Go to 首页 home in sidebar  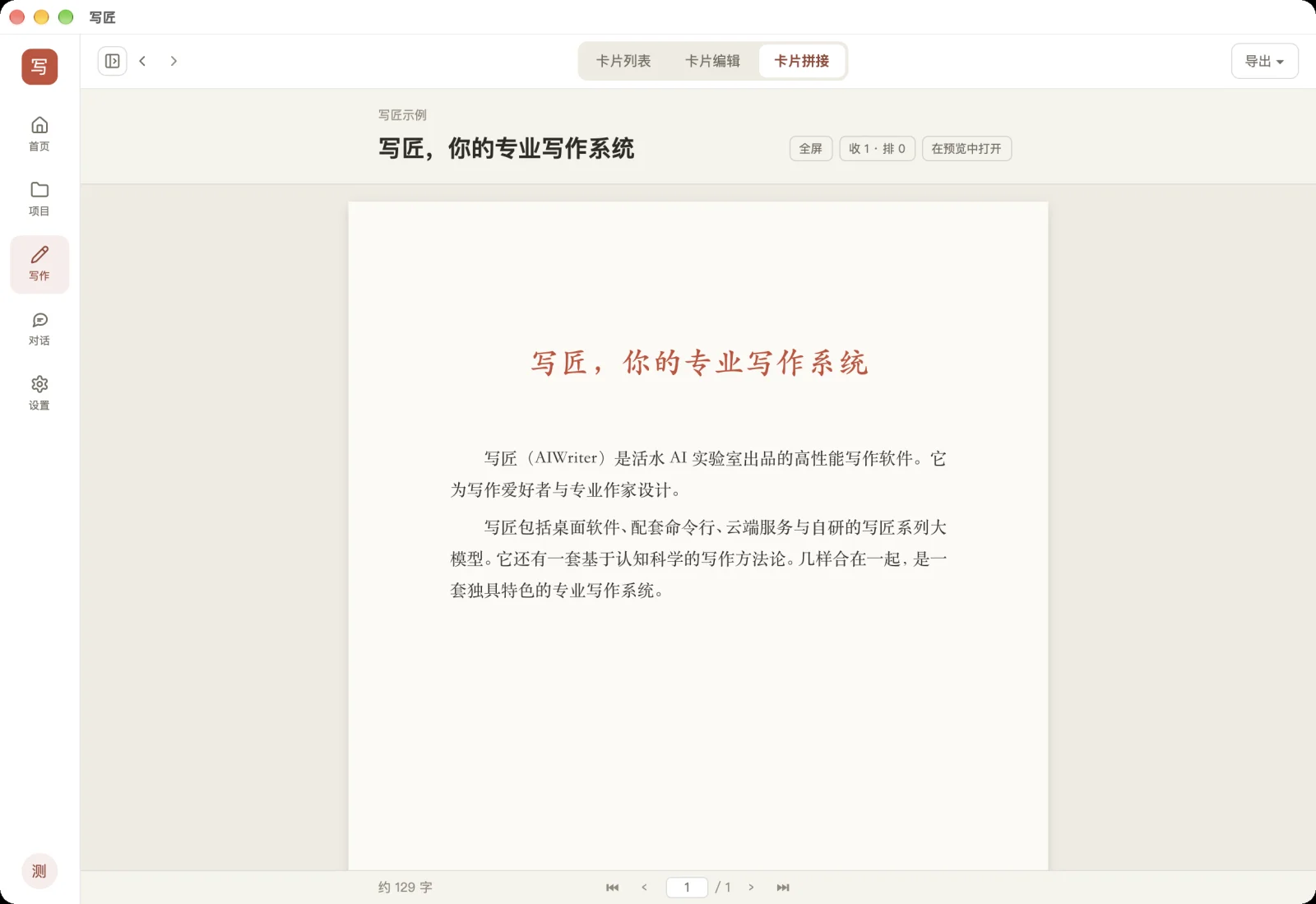tap(39, 134)
